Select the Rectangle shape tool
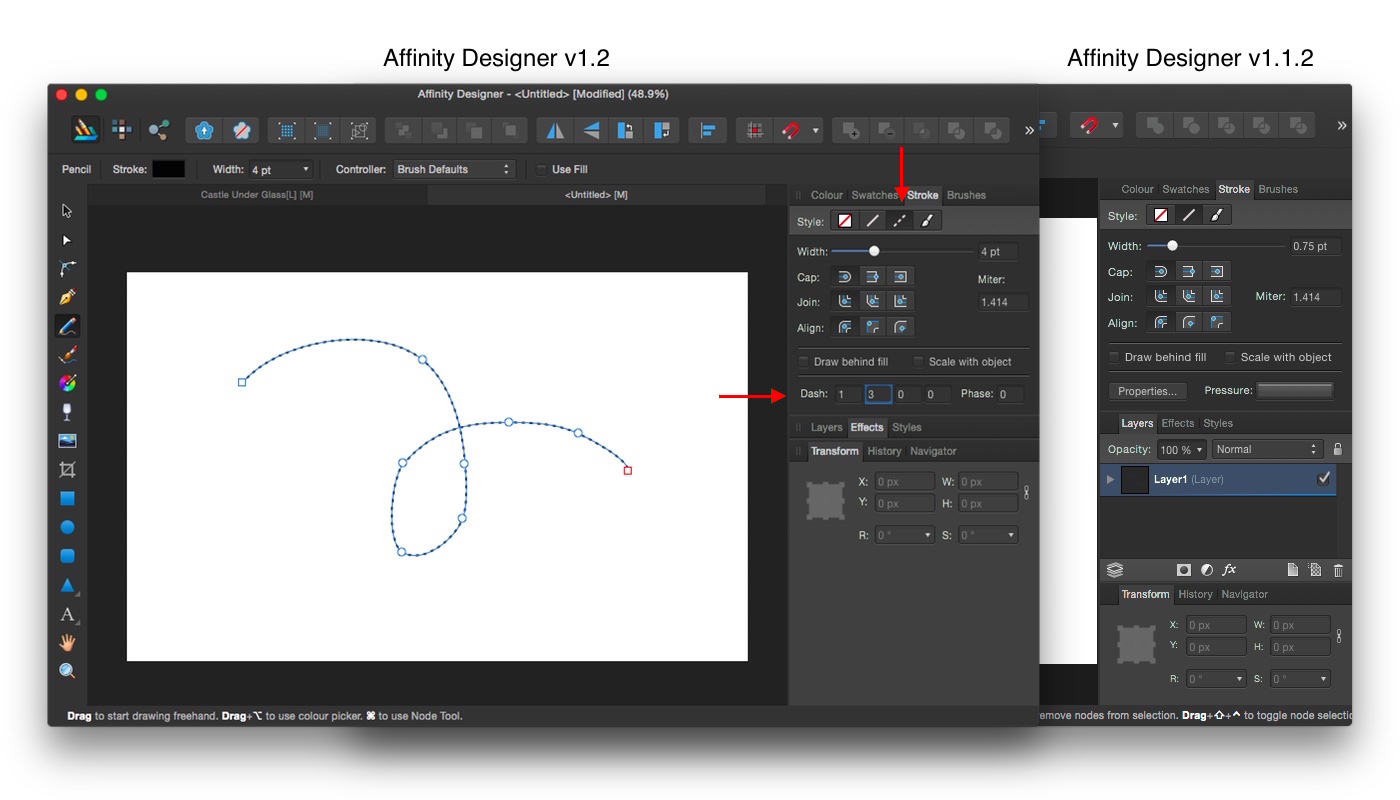The image size is (1400, 800). click(67, 498)
